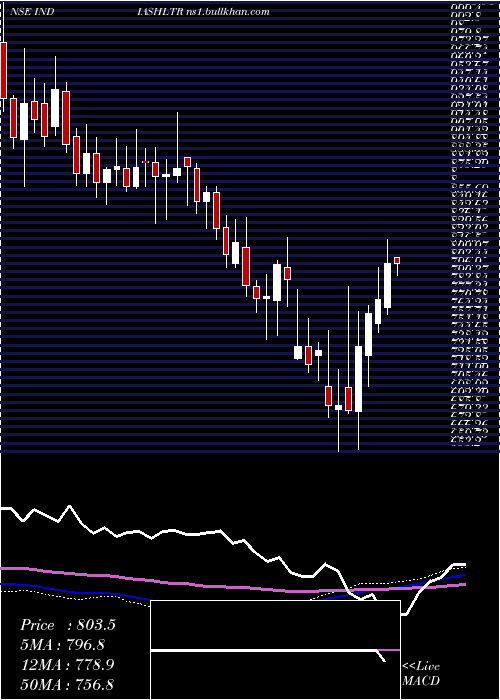500x700 pixels.
Task: Click the 'NSE IND' exchange label
Action: [x=31, y=12]
